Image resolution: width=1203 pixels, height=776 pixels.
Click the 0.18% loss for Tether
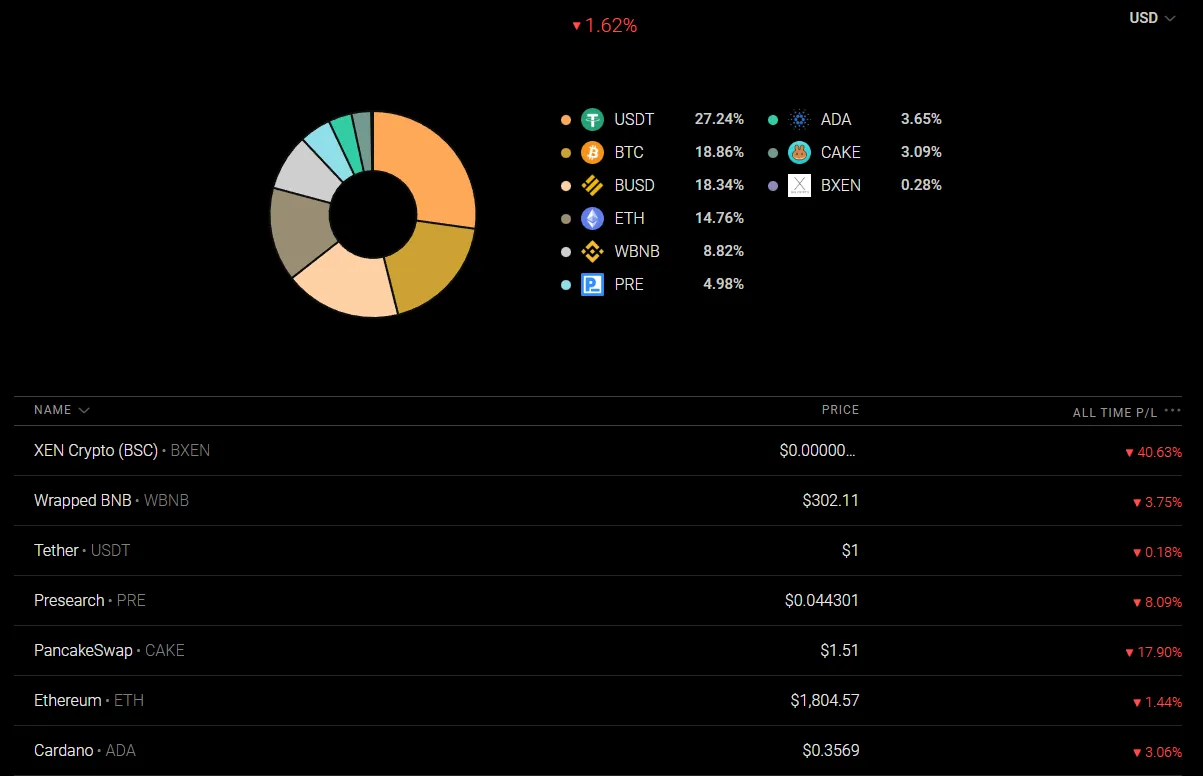1157,552
